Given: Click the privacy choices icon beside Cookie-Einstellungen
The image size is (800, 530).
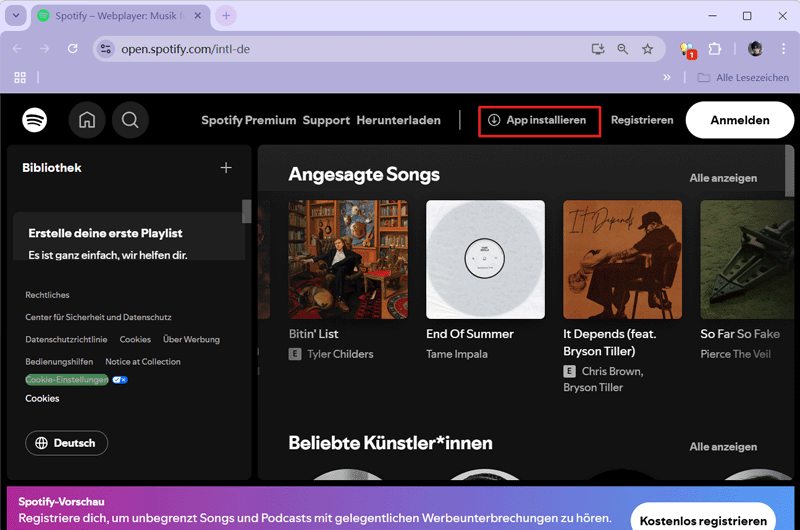Looking at the screenshot, I should 120,380.
